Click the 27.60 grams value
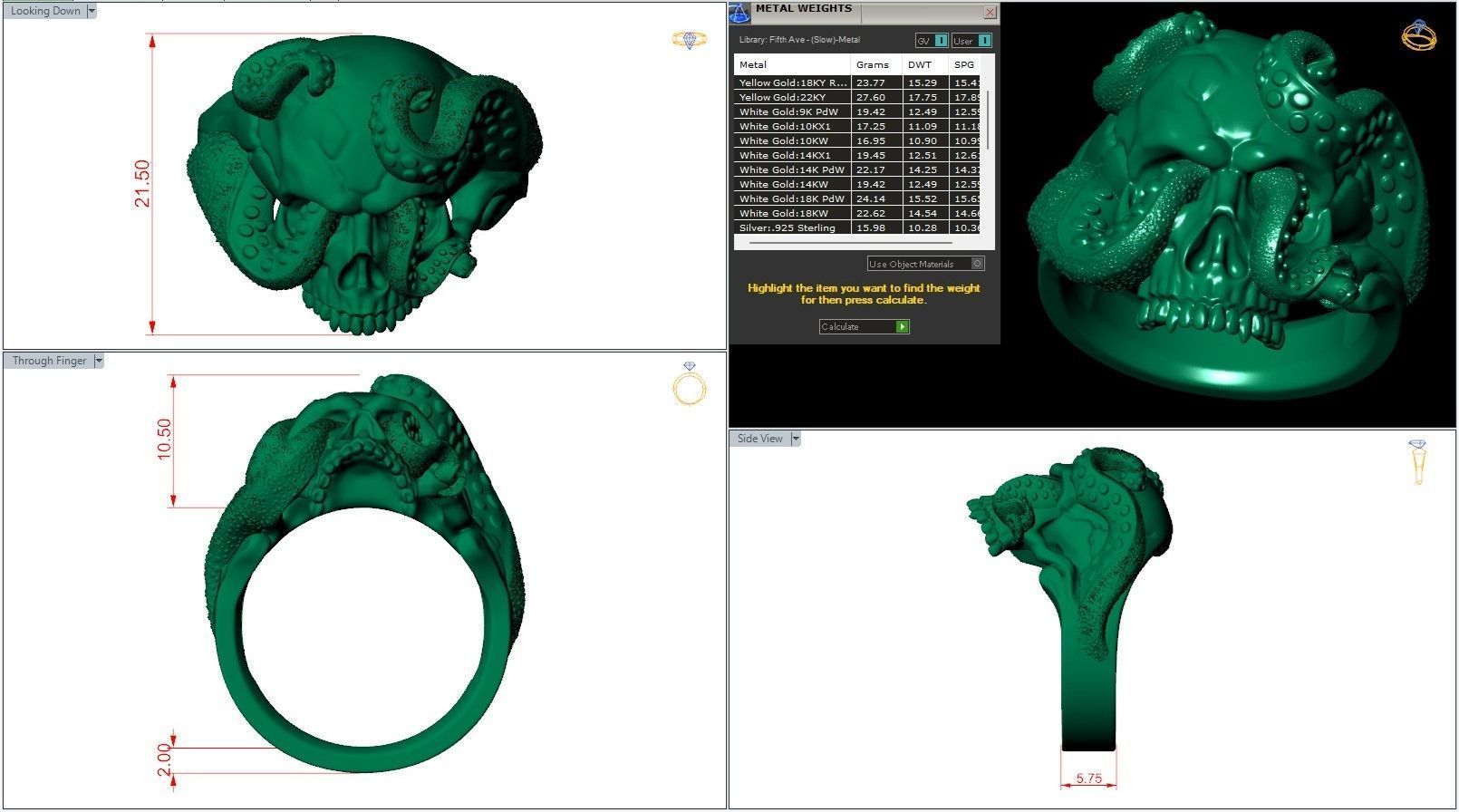1459x812 pixels. (x=871, y=97)
